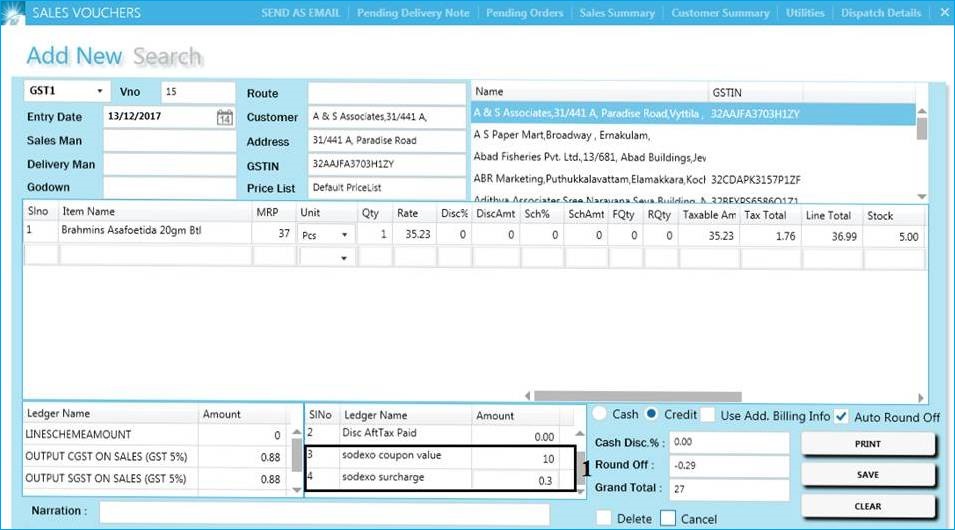Open Pending Orders menu
955x530 pixels.
click(x=524, y=13)
